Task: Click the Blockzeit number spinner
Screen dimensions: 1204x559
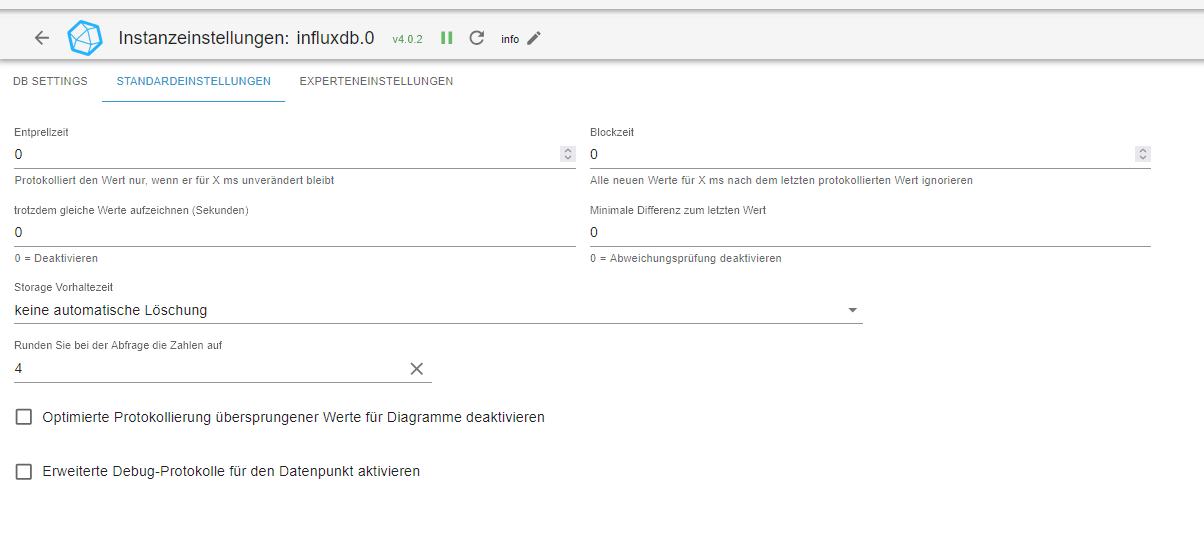Action: 1143,154
